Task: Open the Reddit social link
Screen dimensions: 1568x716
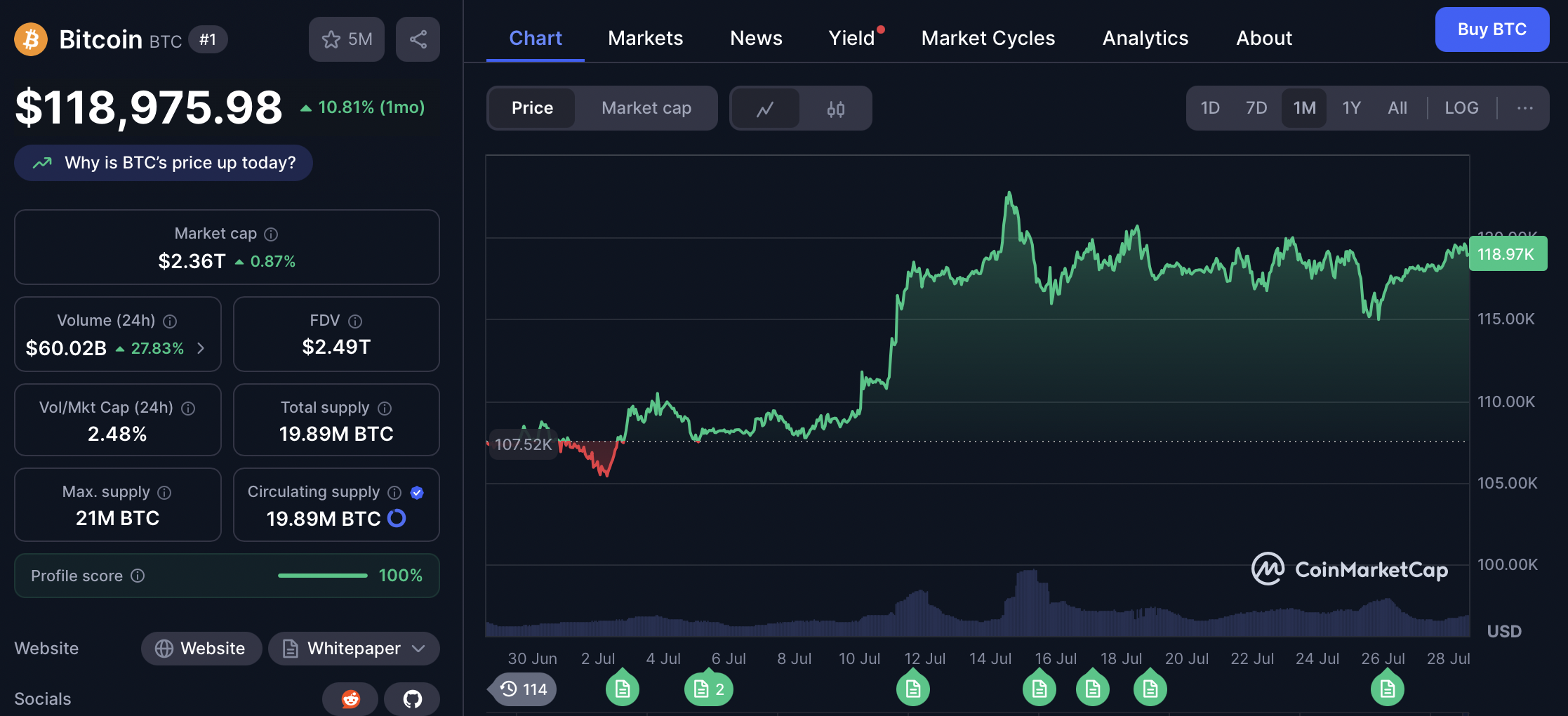Action: click(350, 698)
